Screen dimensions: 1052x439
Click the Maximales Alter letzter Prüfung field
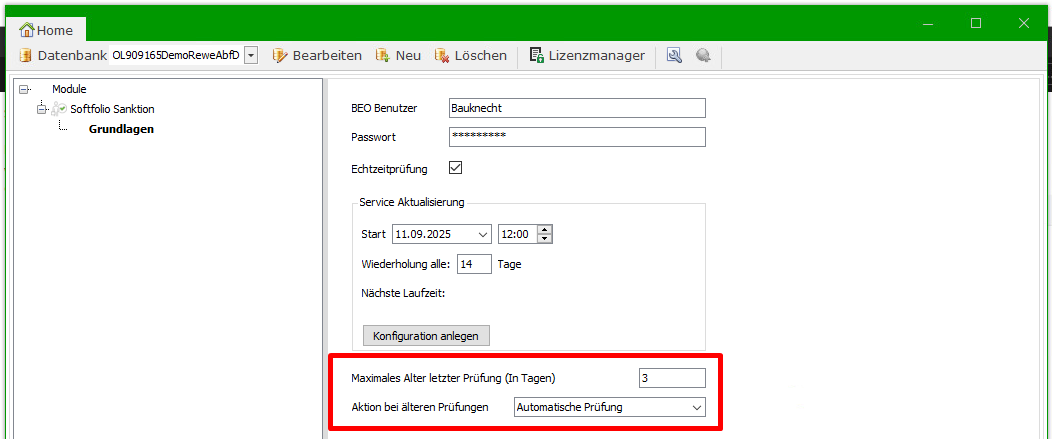(671, 378)
